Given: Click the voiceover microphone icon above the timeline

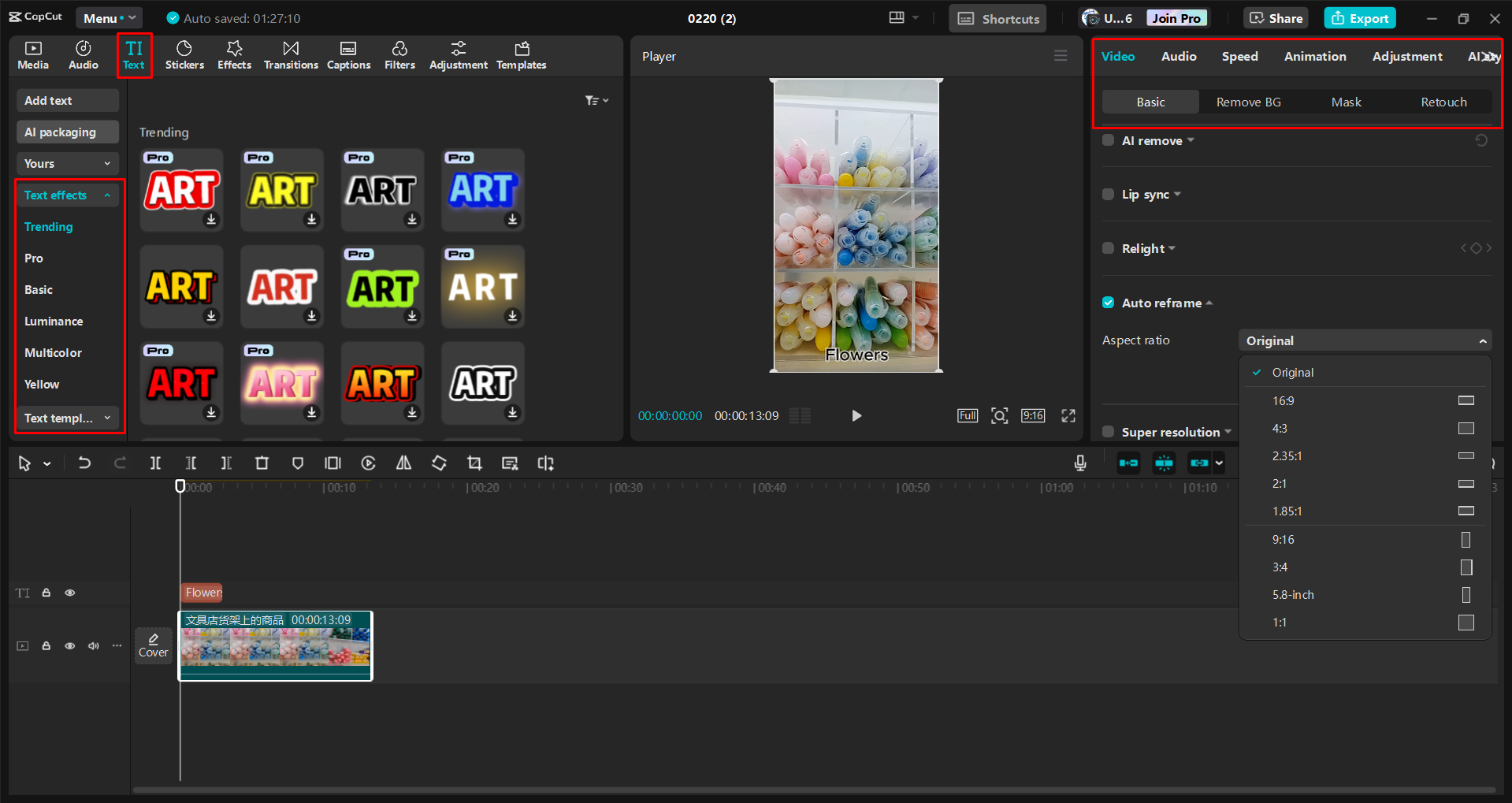Looking at the screenshot, I should [1079, 463].
